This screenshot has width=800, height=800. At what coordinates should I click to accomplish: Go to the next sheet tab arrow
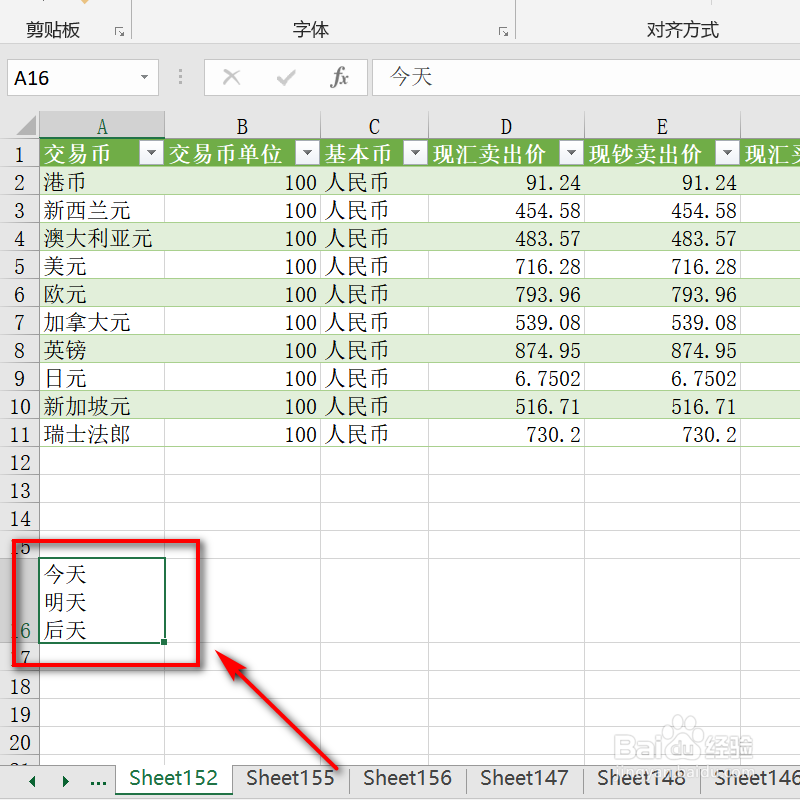[65, 781]
